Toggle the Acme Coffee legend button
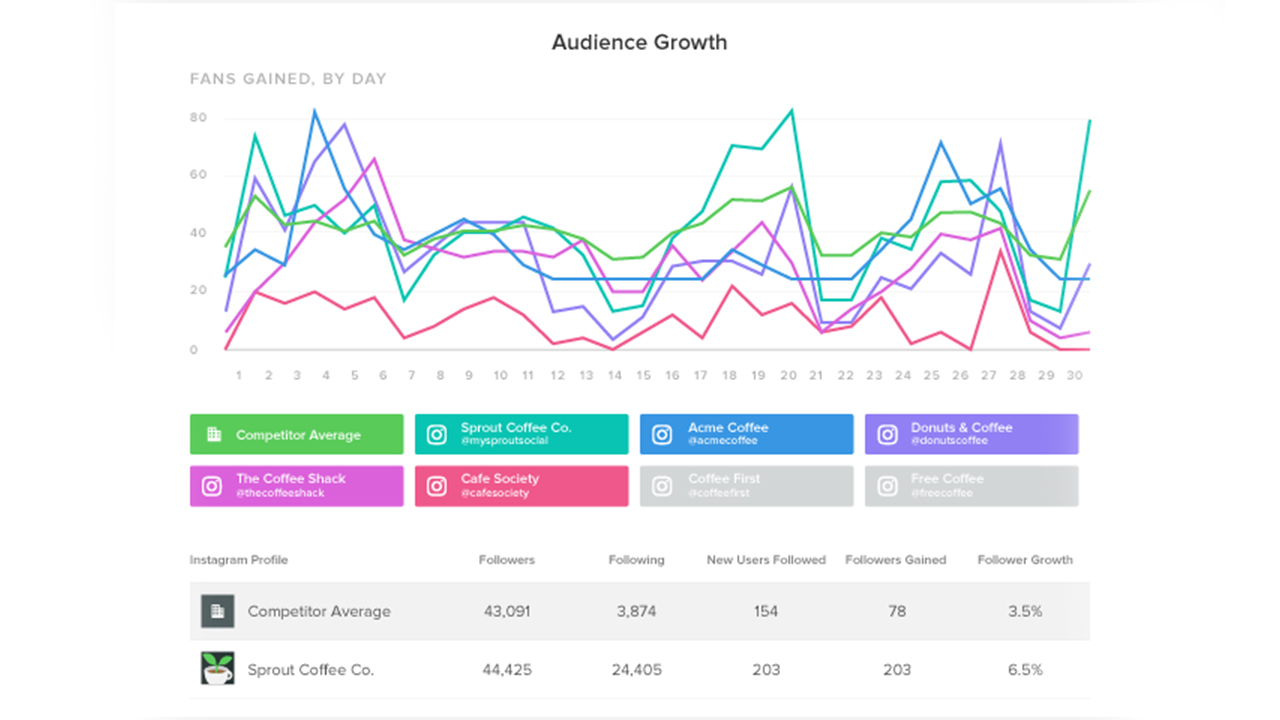1280x720 pixels. [x=747, y=434]
